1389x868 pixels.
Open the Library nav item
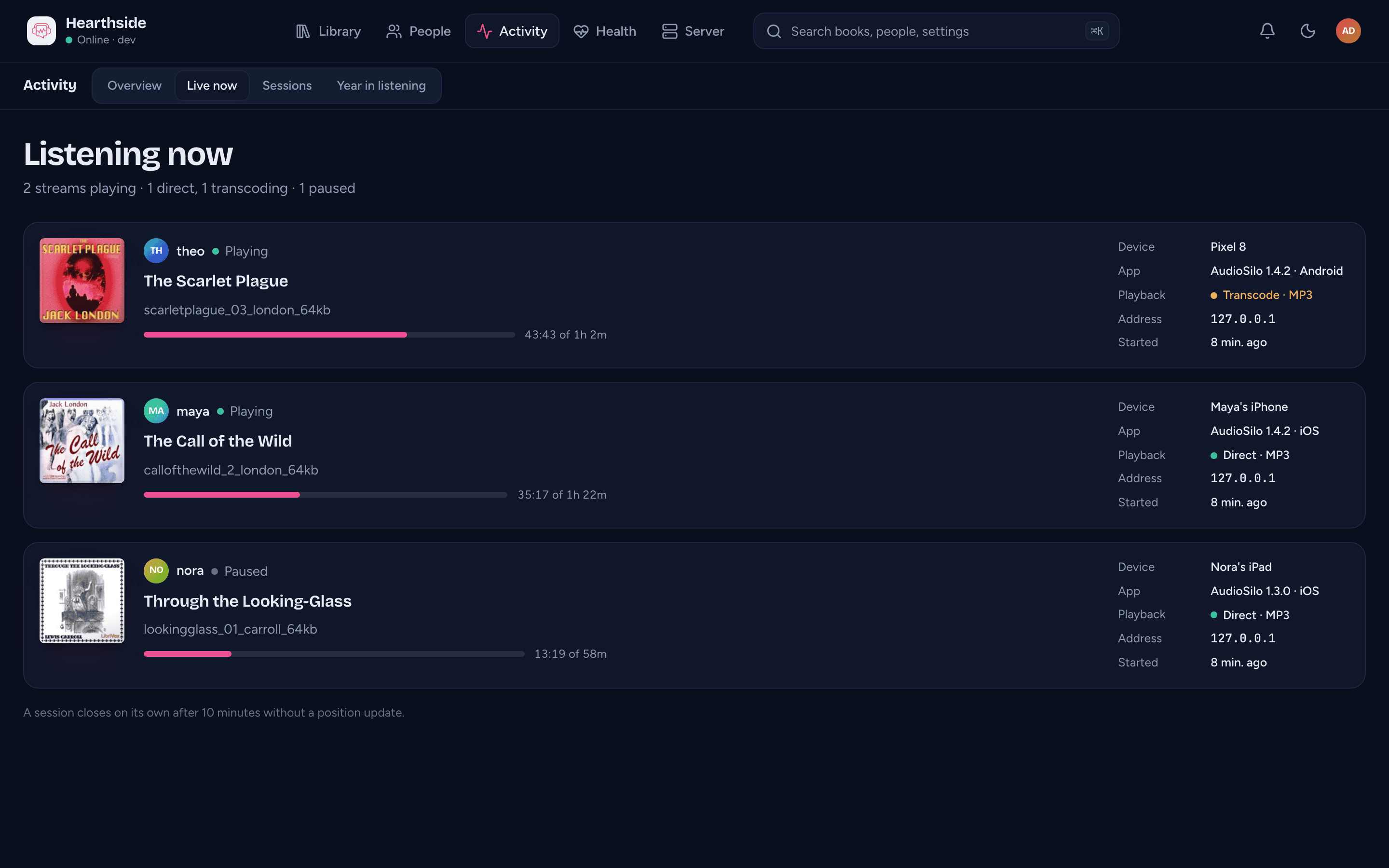[x=328, y=31]
